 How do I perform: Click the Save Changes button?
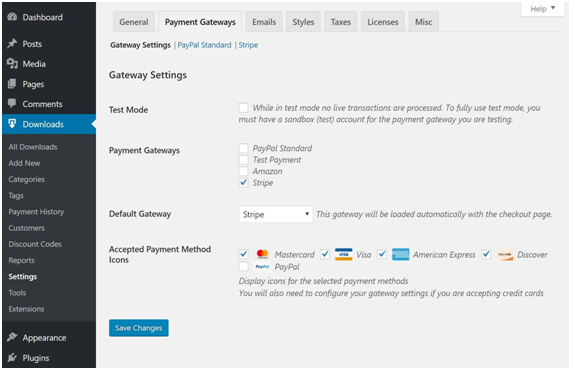139,328
